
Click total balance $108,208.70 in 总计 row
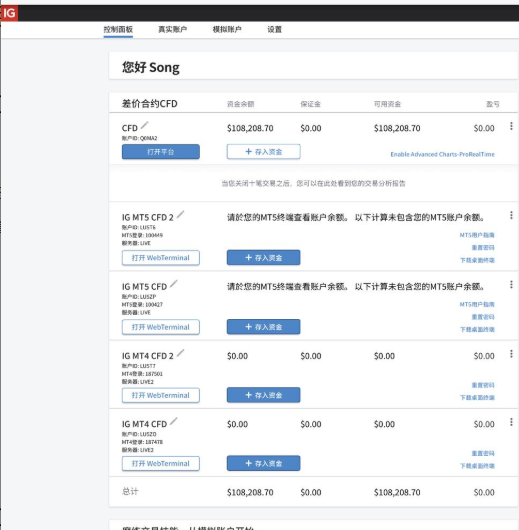(250, 492)
